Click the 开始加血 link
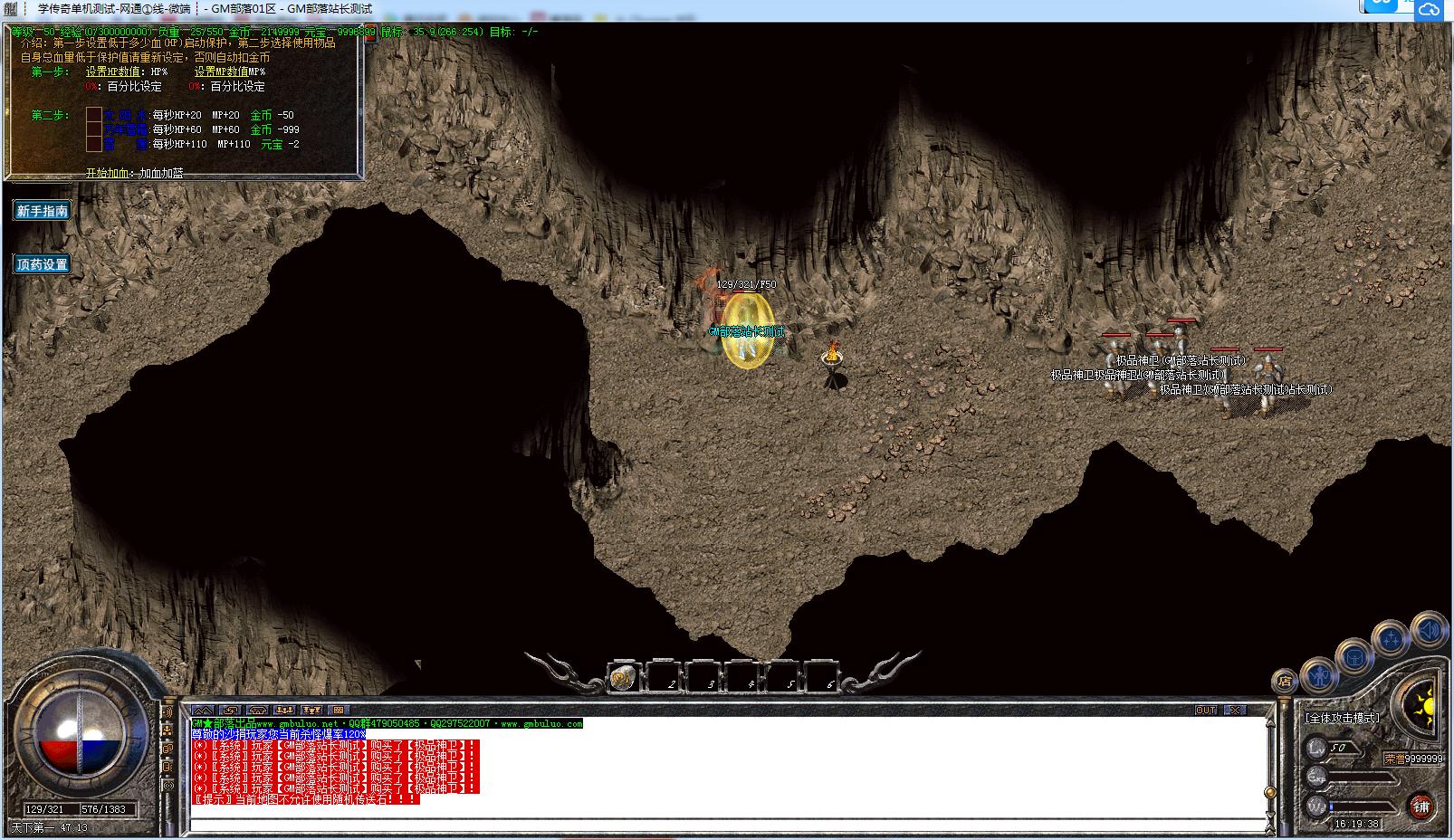The width and height of the screenshot is (1454, 840). tap(108, 173)
